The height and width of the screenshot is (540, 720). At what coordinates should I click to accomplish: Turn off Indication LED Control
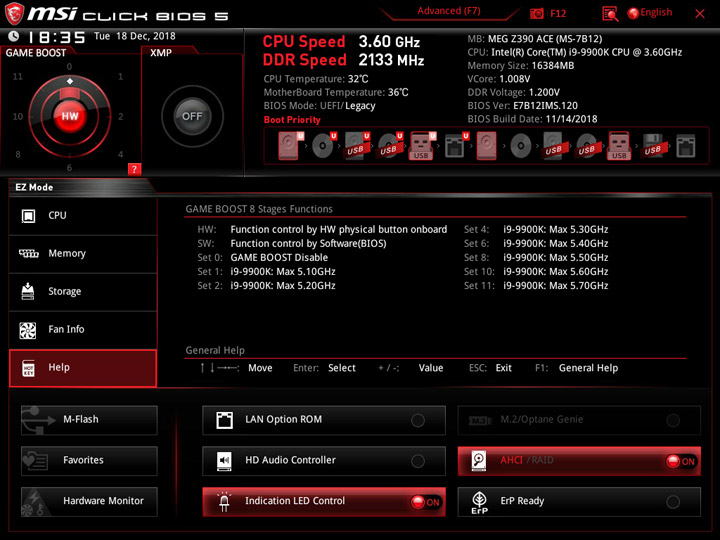324,501
